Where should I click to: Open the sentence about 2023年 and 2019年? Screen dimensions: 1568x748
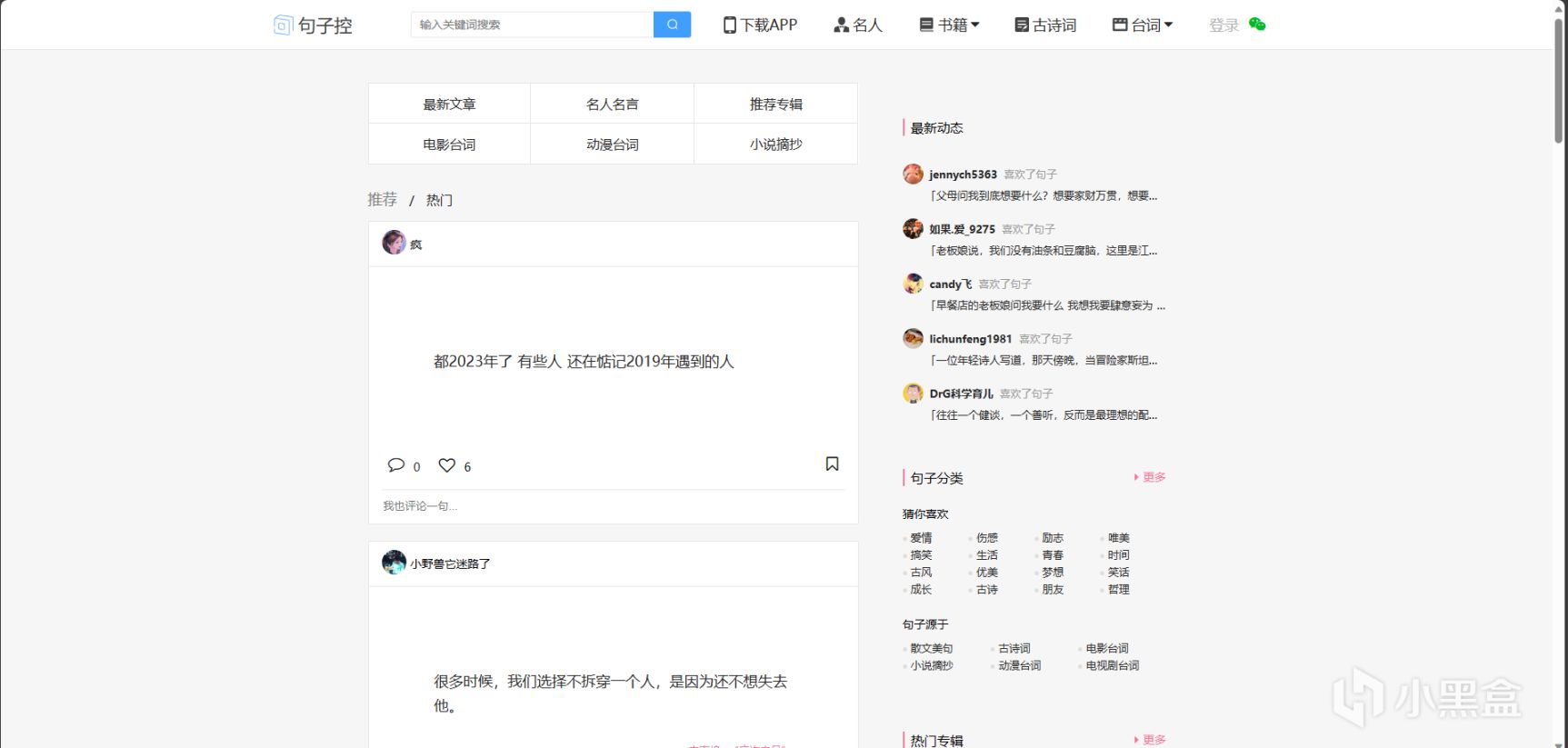584,362
